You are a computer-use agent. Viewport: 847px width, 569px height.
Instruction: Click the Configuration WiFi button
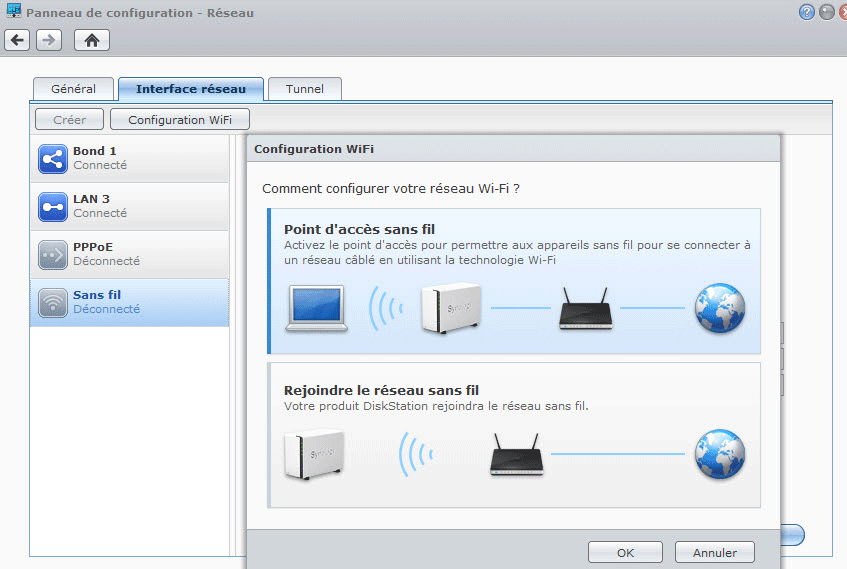tap(180, 119)
